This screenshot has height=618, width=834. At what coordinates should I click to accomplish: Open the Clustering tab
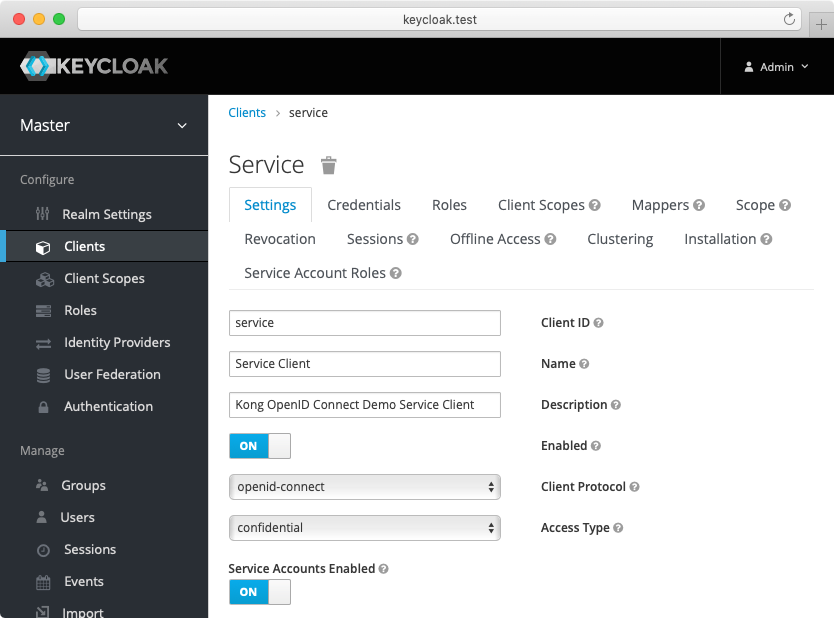pos(620,239)
